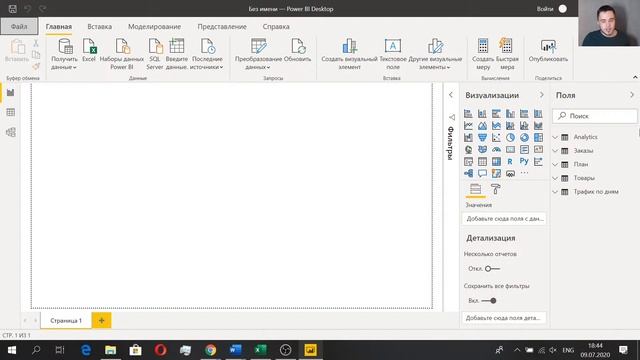Select the ribbon chart visual

coord(538,126)
